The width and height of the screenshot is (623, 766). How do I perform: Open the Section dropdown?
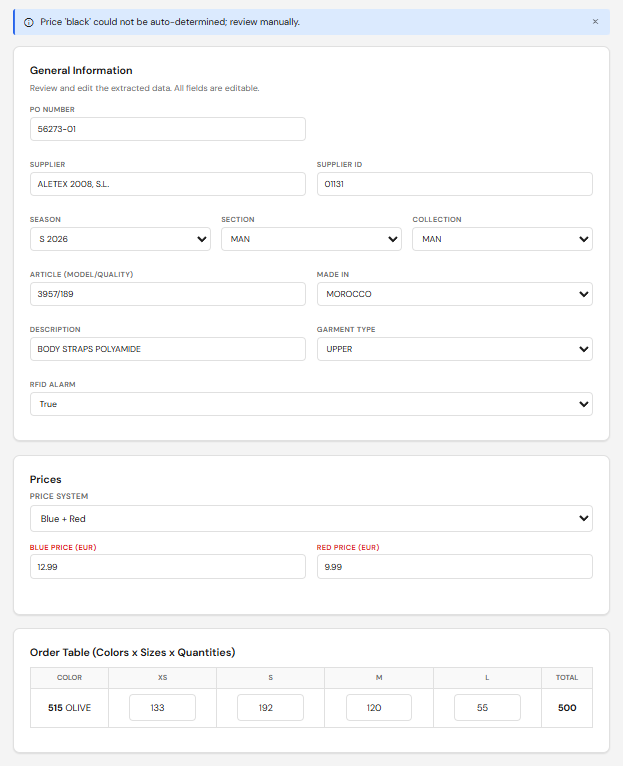click(x=311, y=239)
